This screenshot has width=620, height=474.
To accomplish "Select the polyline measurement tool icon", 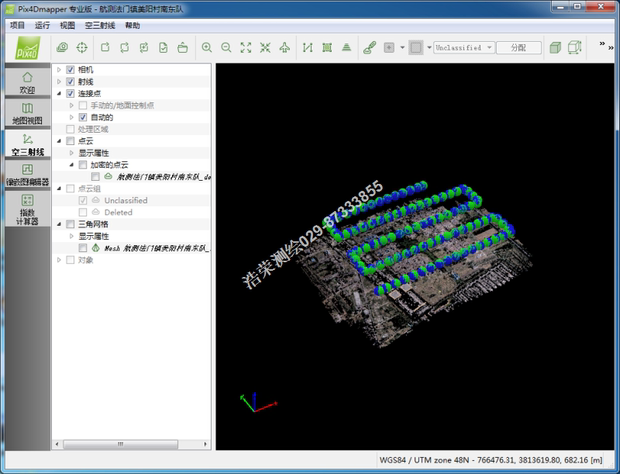I will point(308,48).
